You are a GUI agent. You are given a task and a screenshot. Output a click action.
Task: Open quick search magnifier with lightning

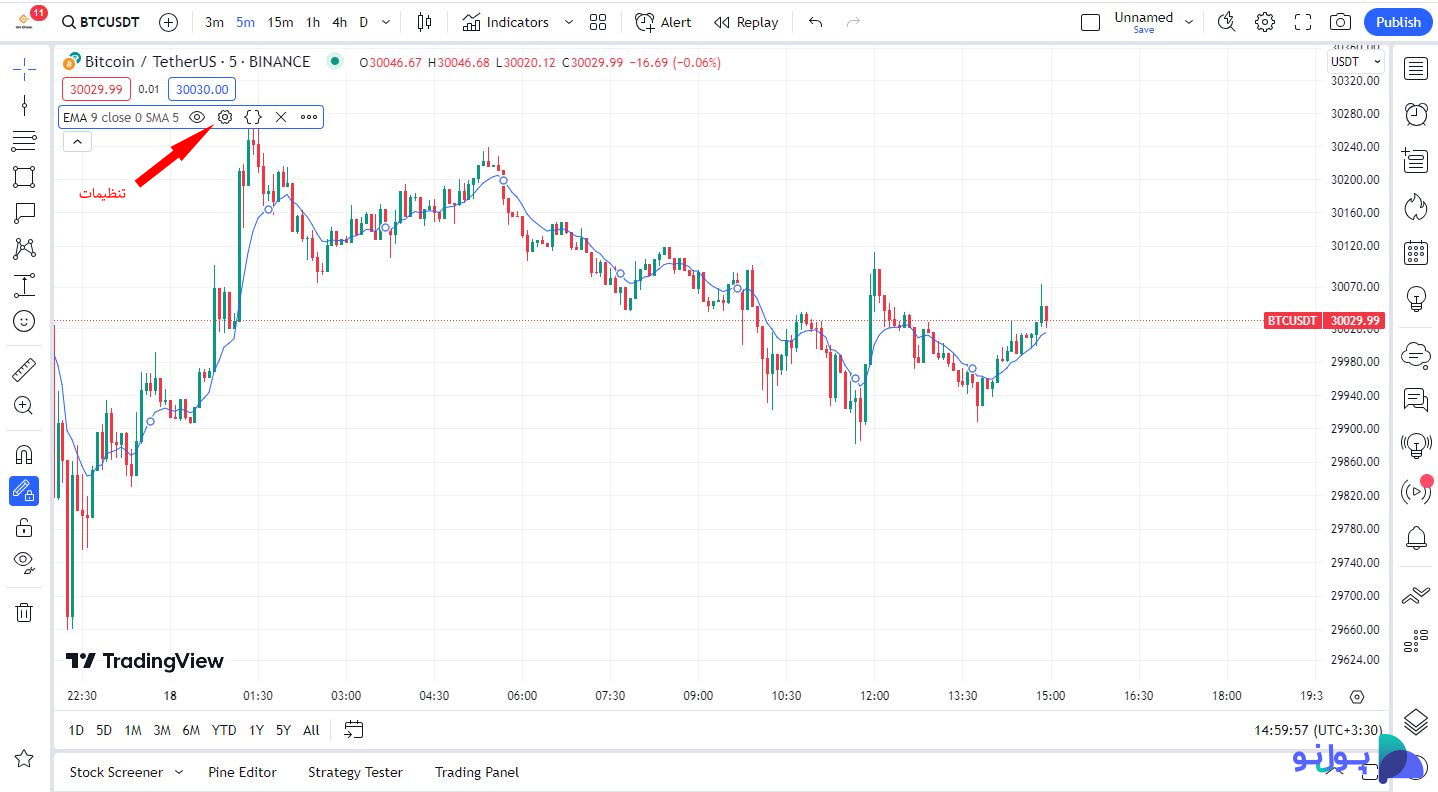coord(1227,22)
